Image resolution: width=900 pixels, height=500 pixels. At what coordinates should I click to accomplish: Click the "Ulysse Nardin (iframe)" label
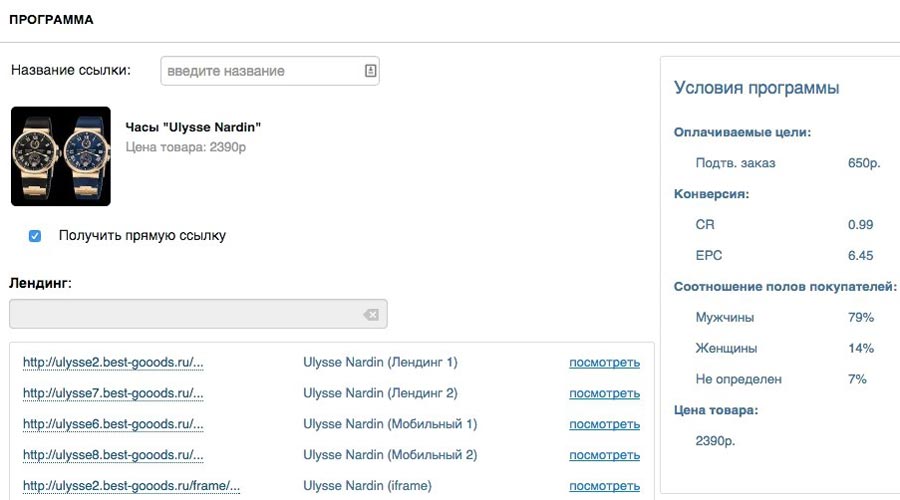click(367, 486)
